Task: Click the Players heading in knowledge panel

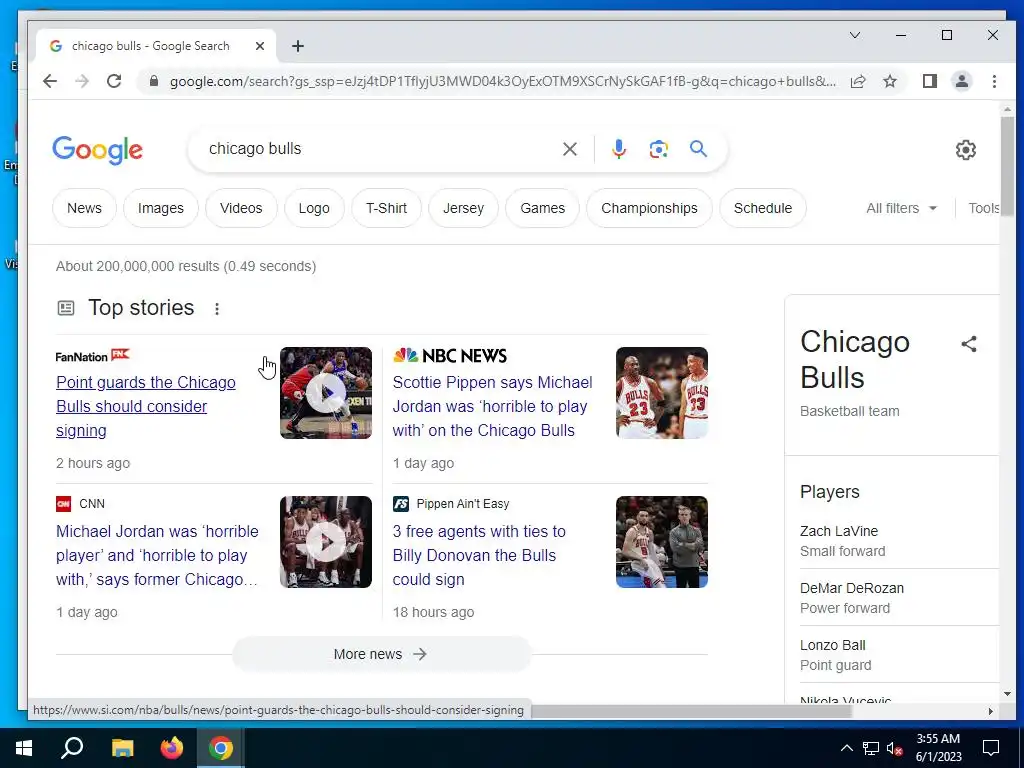Action: (x=829, y=492)
